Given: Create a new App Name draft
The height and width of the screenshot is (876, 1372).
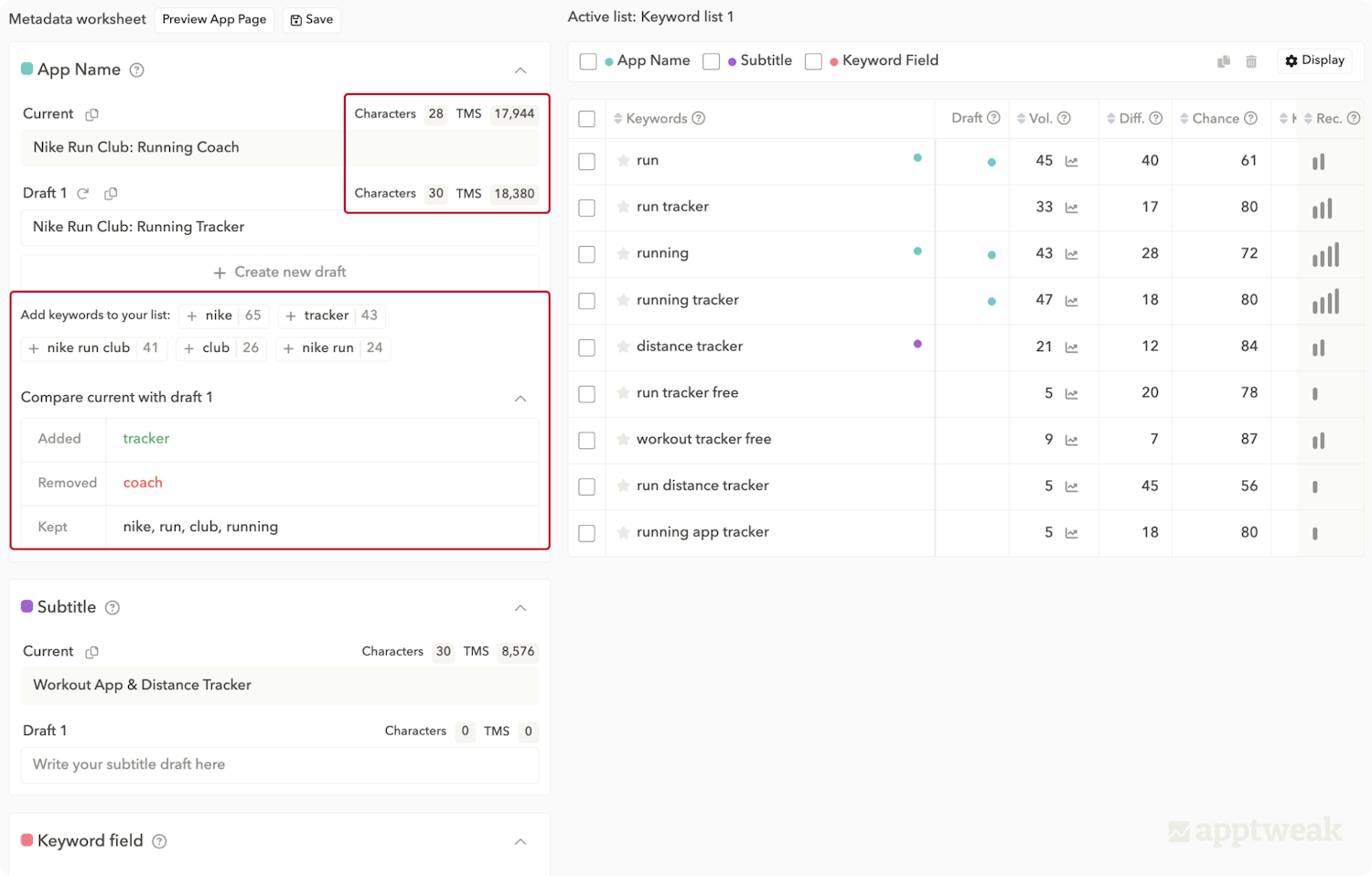Looking at the screenshot, I should coord(280,272).
